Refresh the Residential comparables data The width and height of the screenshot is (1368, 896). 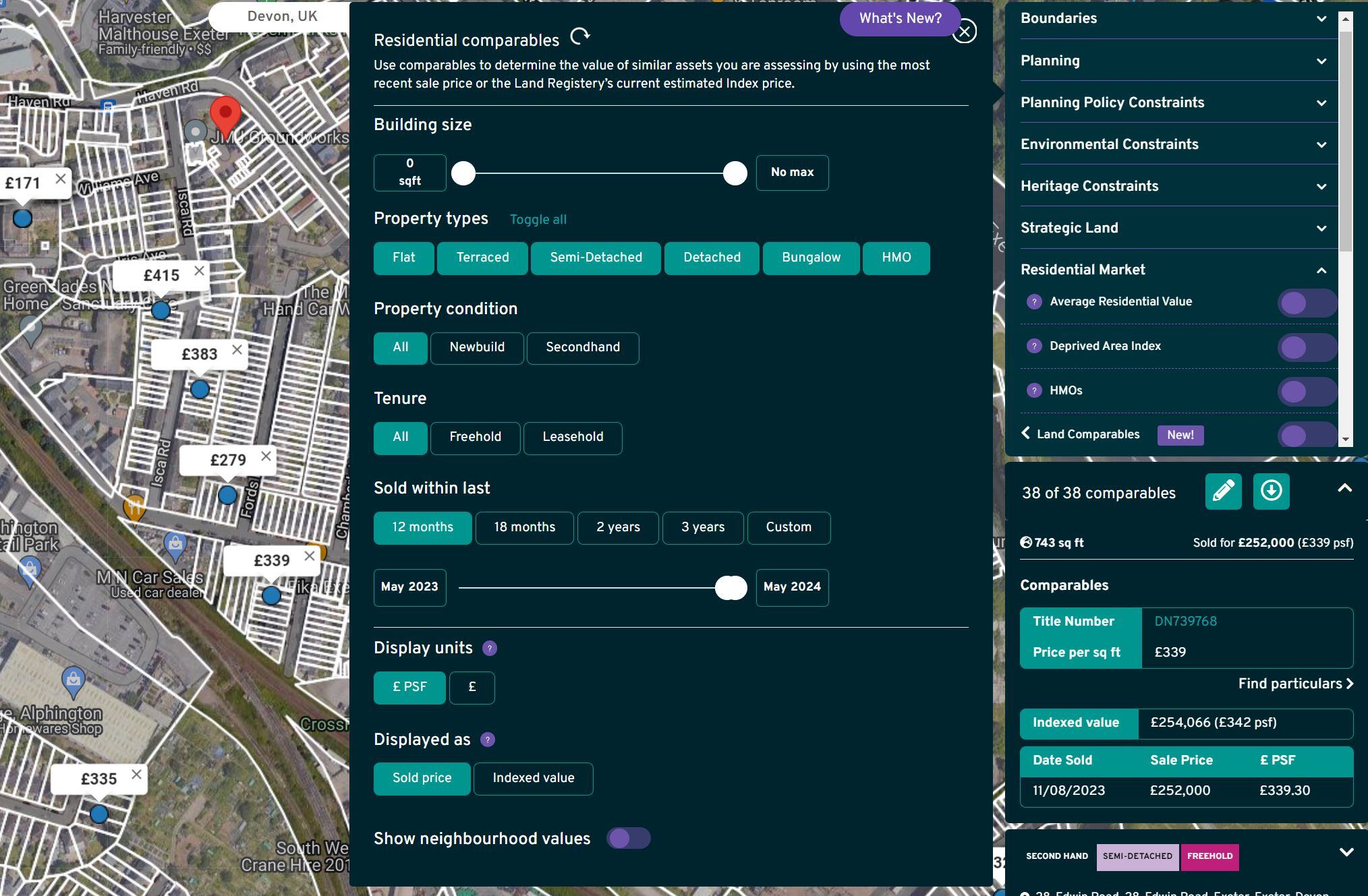(x=581, y=36)
